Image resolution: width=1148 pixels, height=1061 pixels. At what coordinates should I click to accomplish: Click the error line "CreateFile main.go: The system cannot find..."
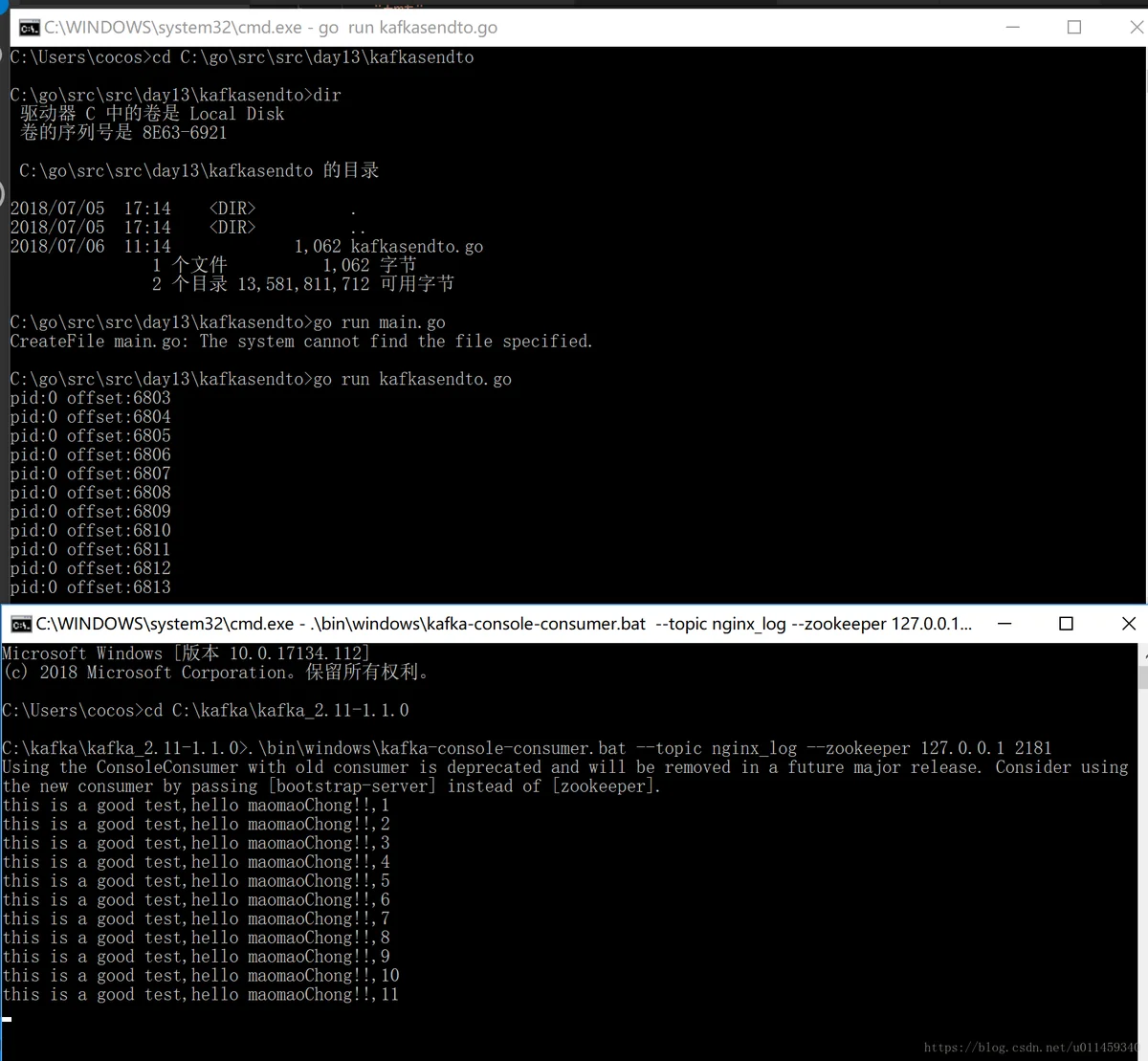click(301, 342)
